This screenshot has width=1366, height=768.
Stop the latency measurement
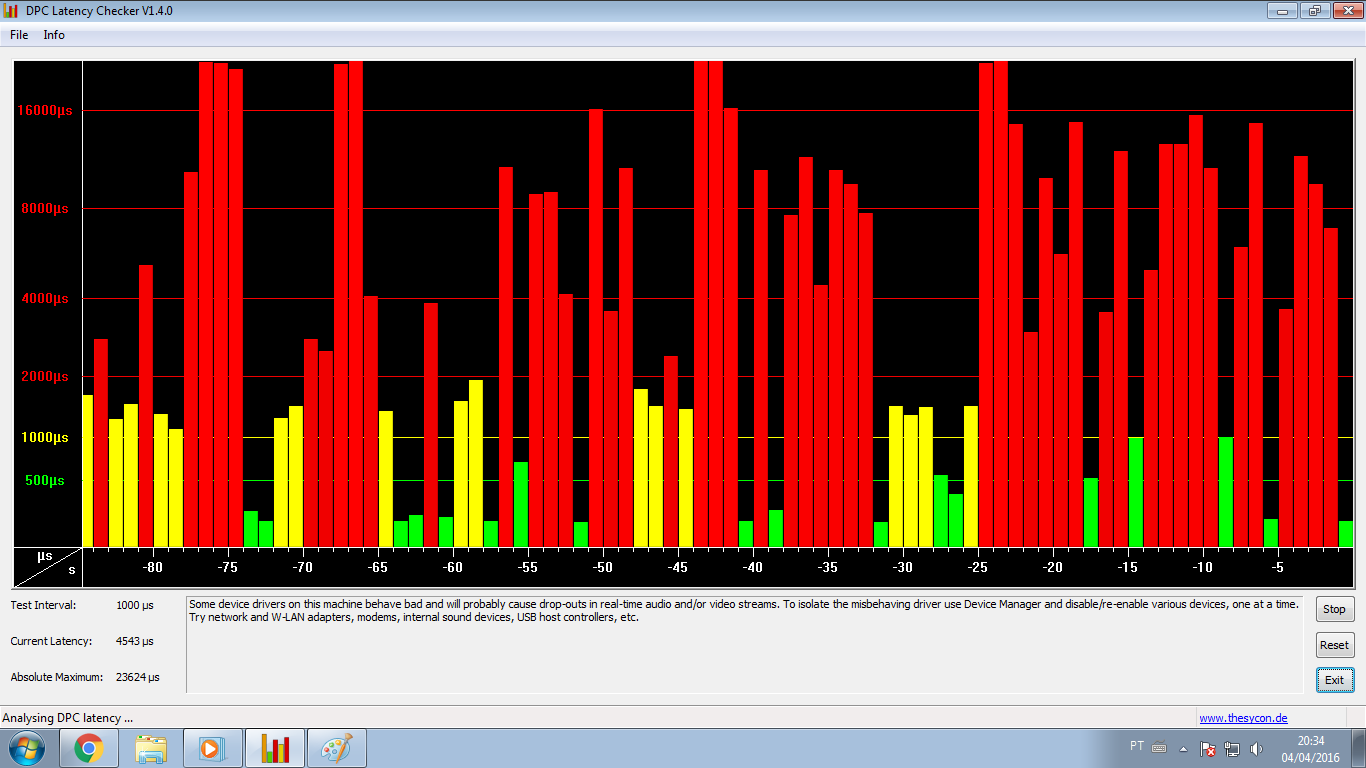point(1334,609)
